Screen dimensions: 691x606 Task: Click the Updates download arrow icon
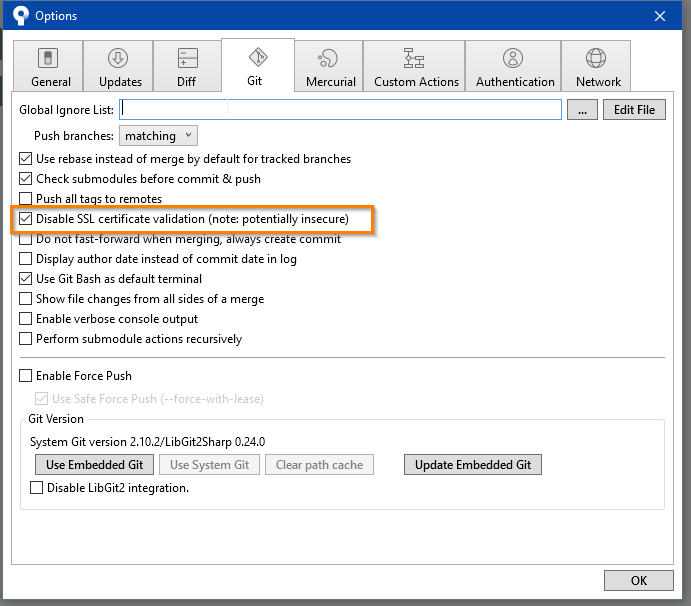coord(118,58)
